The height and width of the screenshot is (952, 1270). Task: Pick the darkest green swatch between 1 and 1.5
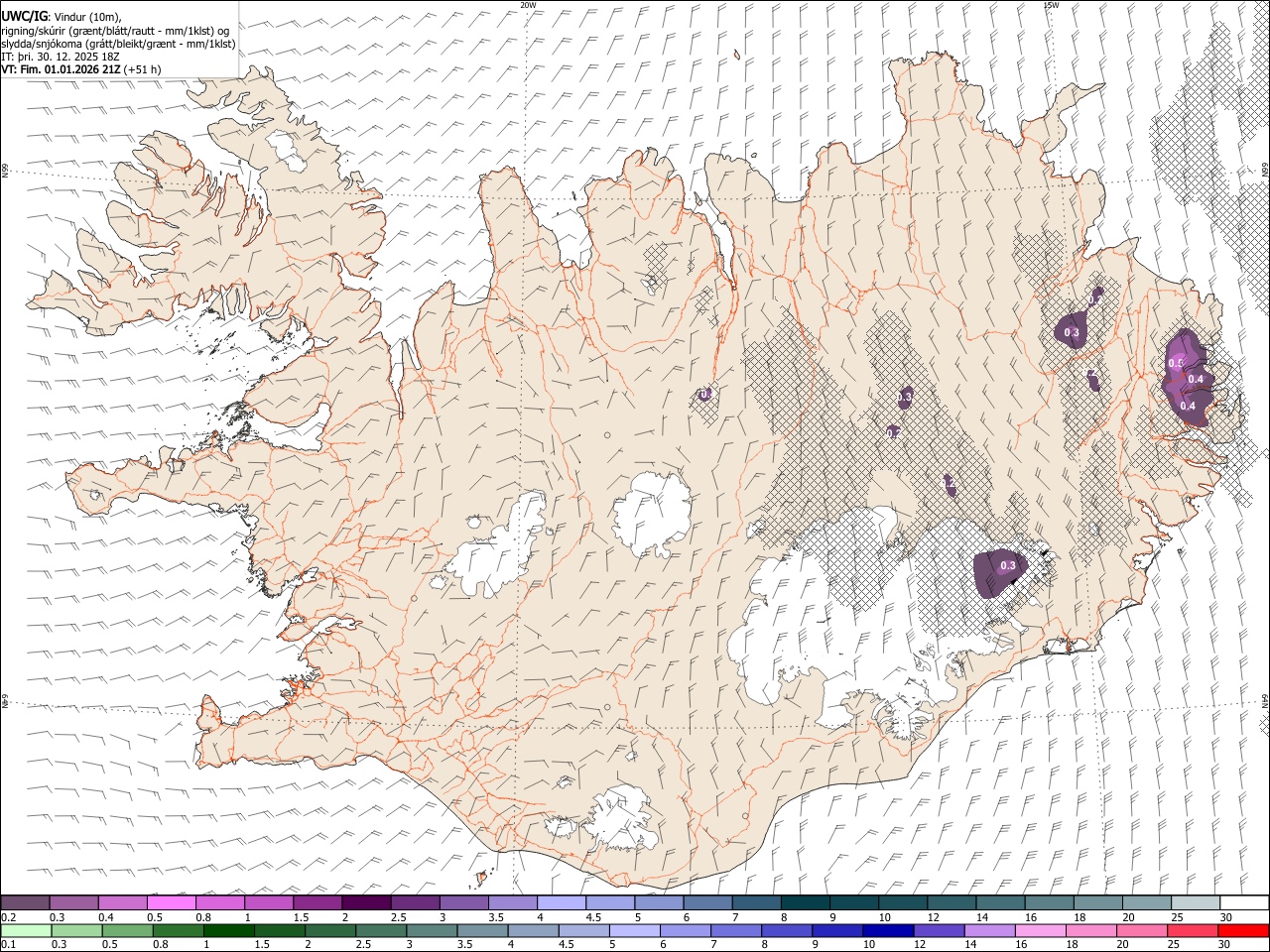228,930
